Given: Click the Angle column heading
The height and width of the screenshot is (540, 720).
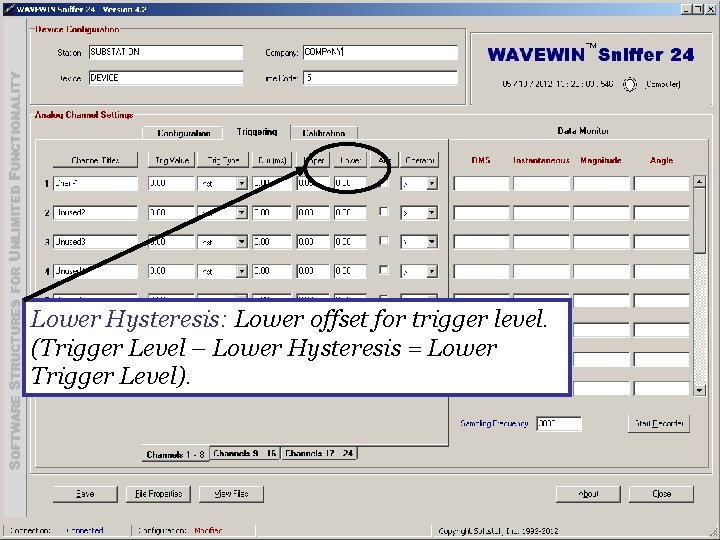Looking at the screenshot, I should (661, 160).
